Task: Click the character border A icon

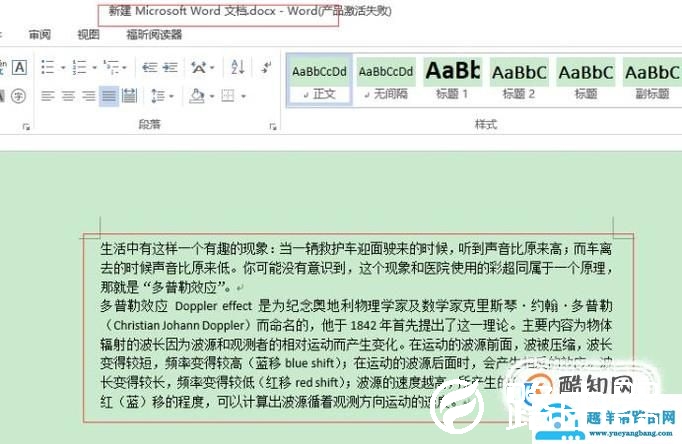Action: click(19, 67)
